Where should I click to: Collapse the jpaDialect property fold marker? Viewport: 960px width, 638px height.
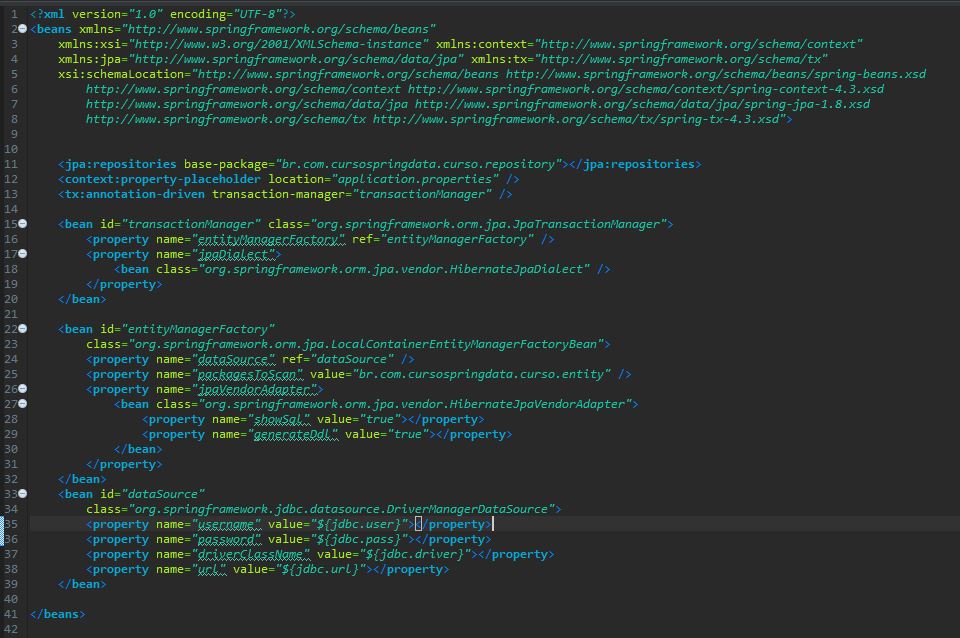23,254
